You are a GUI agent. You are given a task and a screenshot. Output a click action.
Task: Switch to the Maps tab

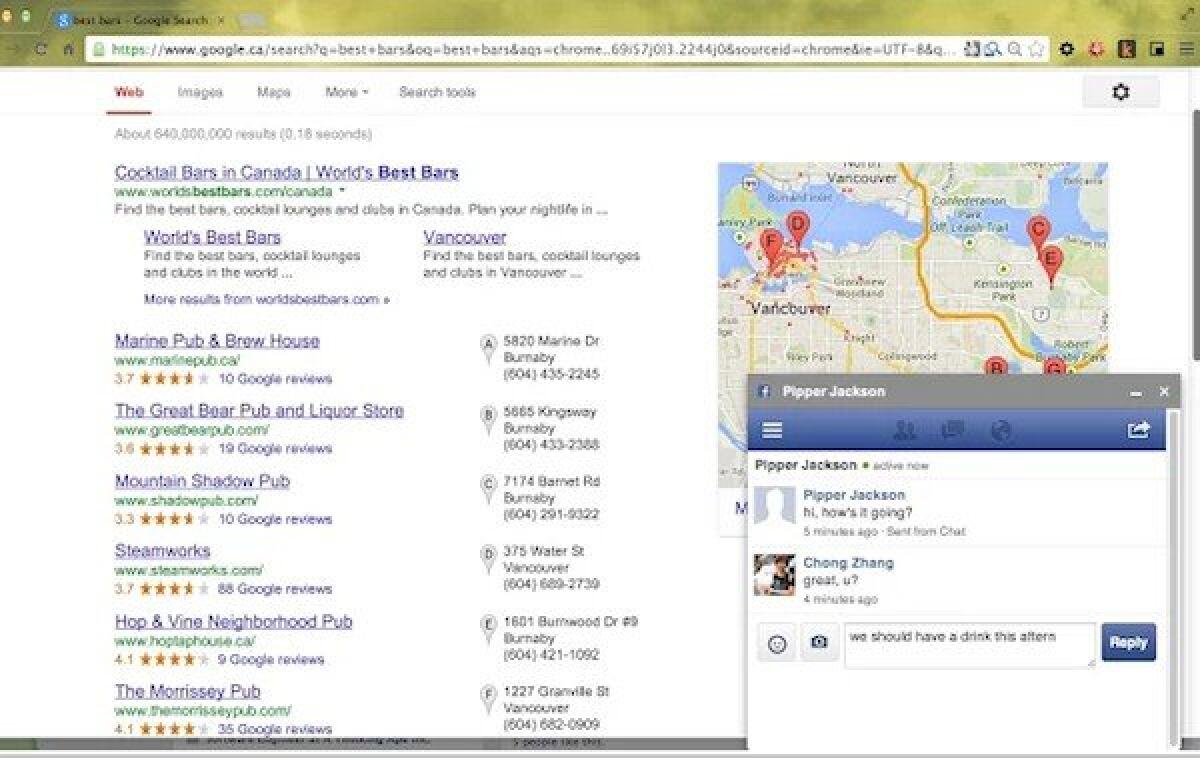pyautogui.click(x=273, y=91)
